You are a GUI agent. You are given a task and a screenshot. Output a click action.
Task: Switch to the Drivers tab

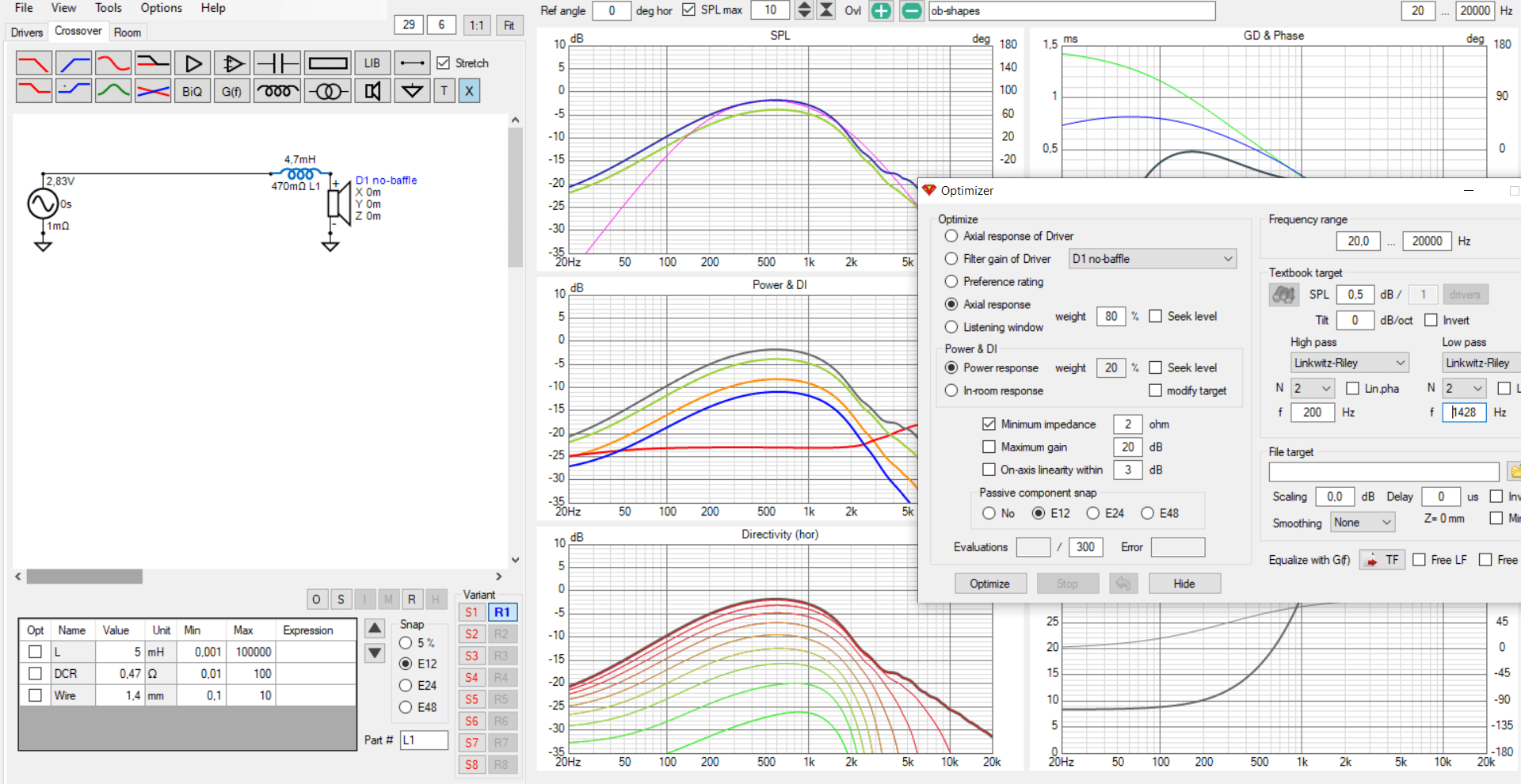(x=27, y=32)
